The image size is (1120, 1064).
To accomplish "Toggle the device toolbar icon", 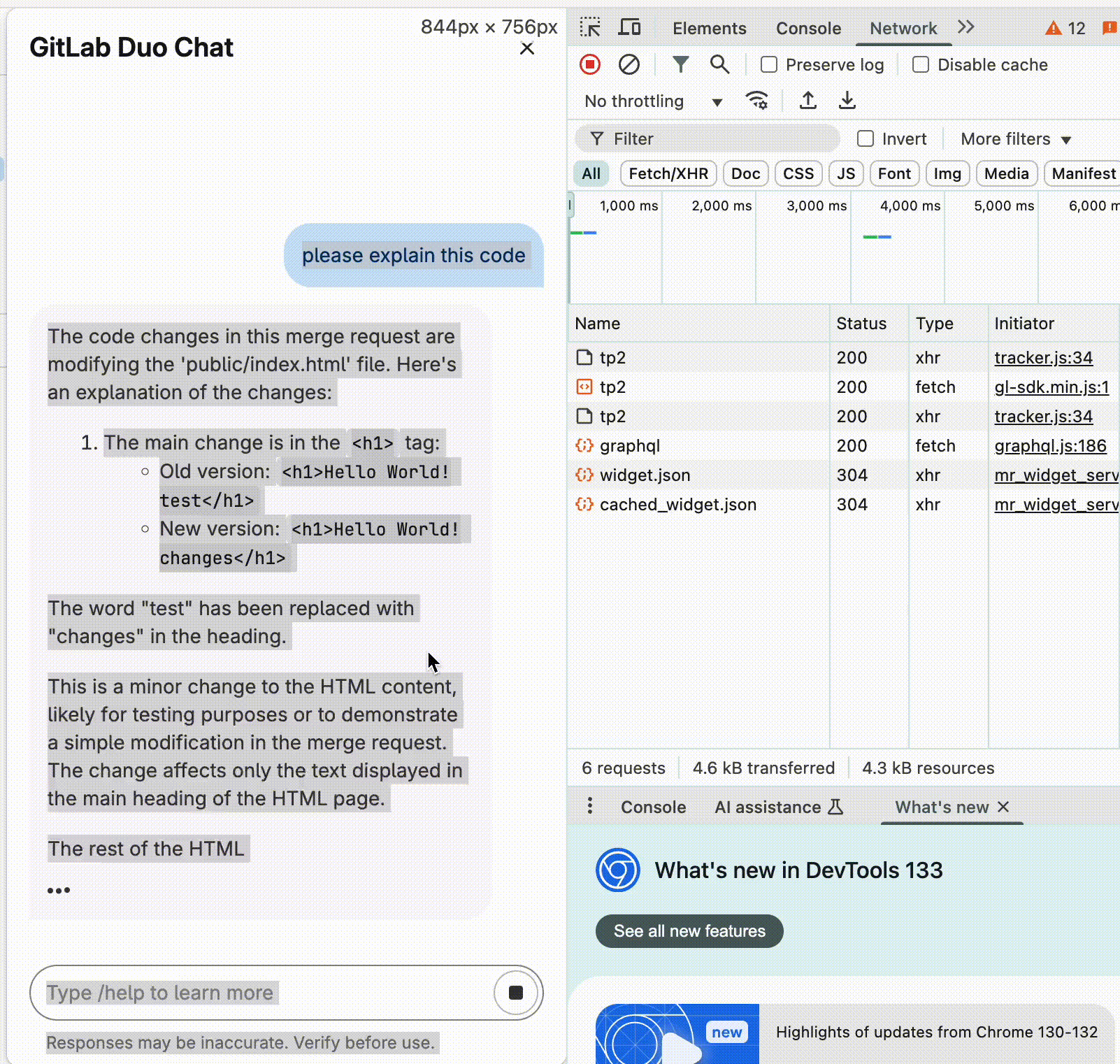I will [x=629, y=27].
